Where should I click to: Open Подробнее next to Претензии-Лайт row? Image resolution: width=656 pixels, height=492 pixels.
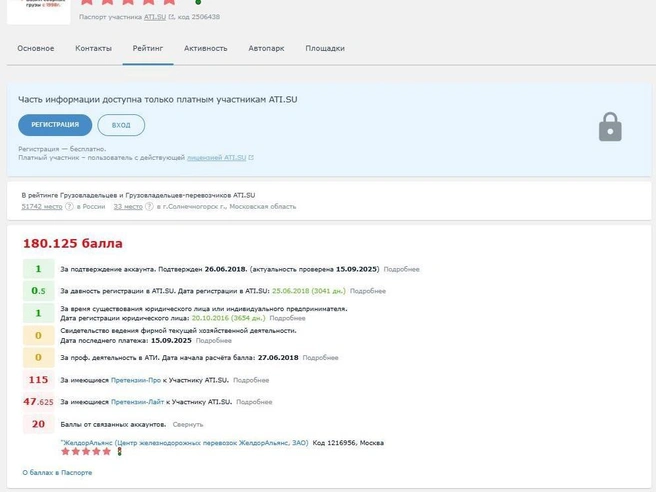click(x=254, y=402)
